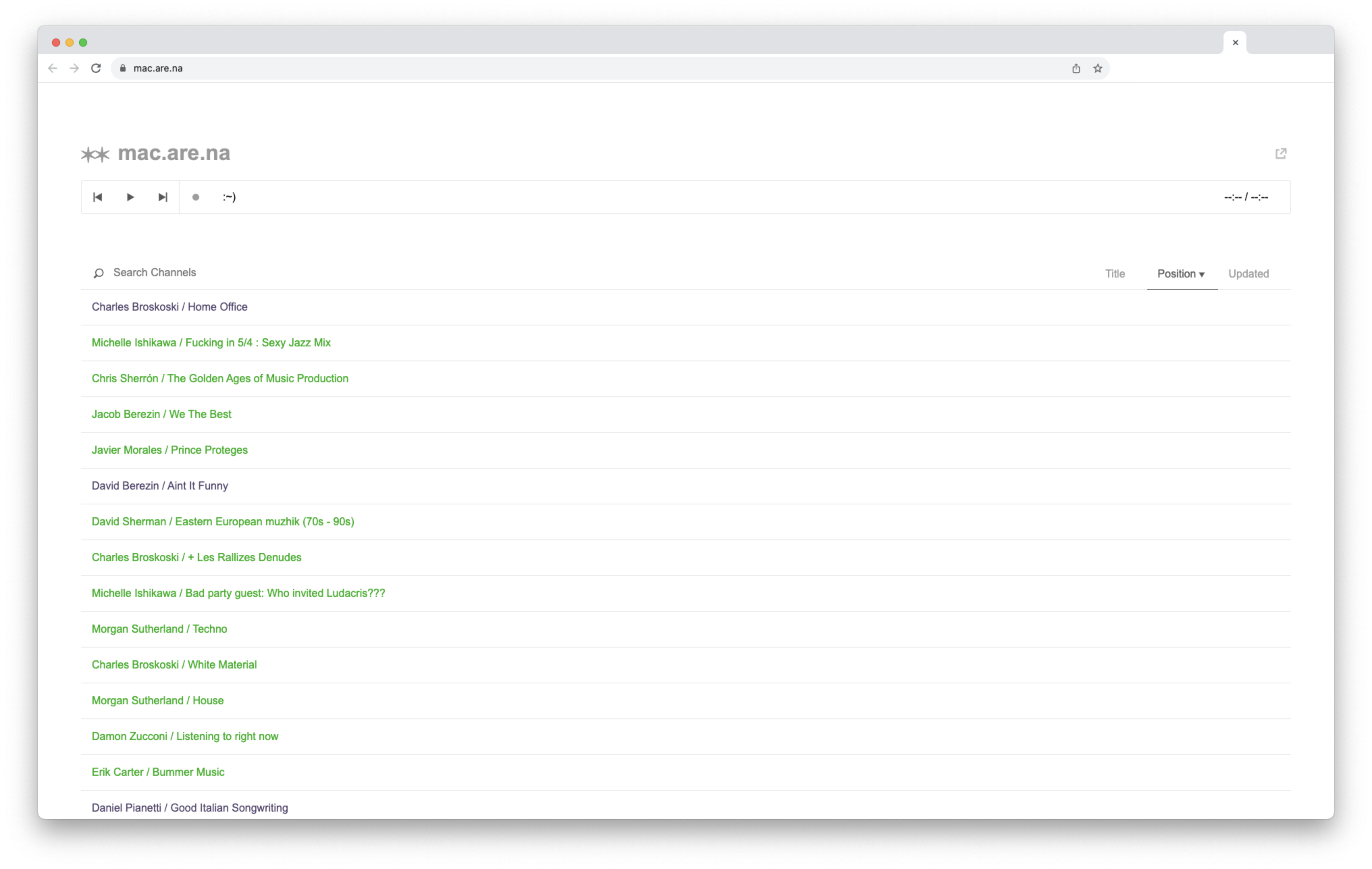The height and width of the screenshot is (869, 1372).
Task: Close the browser tab
Action: pyautogui.click(x=1235, y=43)
